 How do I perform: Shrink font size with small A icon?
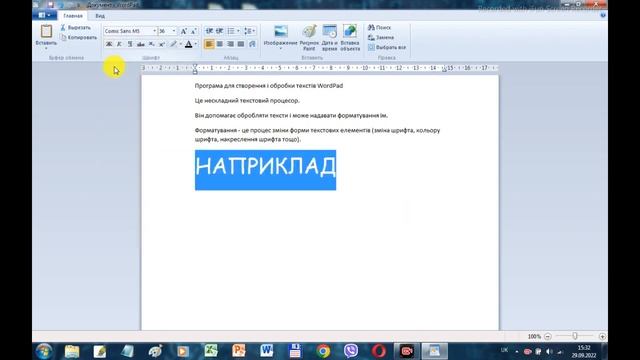tap(194, 31)
